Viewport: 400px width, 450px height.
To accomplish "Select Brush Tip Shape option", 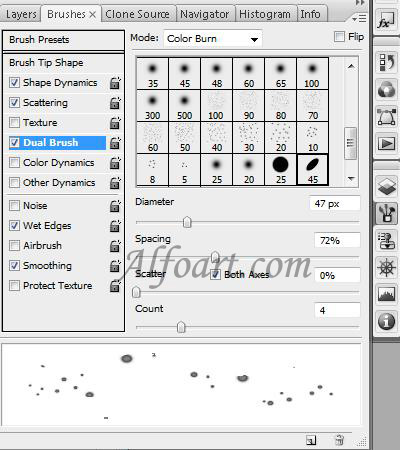I will click(x=46, y=63).
